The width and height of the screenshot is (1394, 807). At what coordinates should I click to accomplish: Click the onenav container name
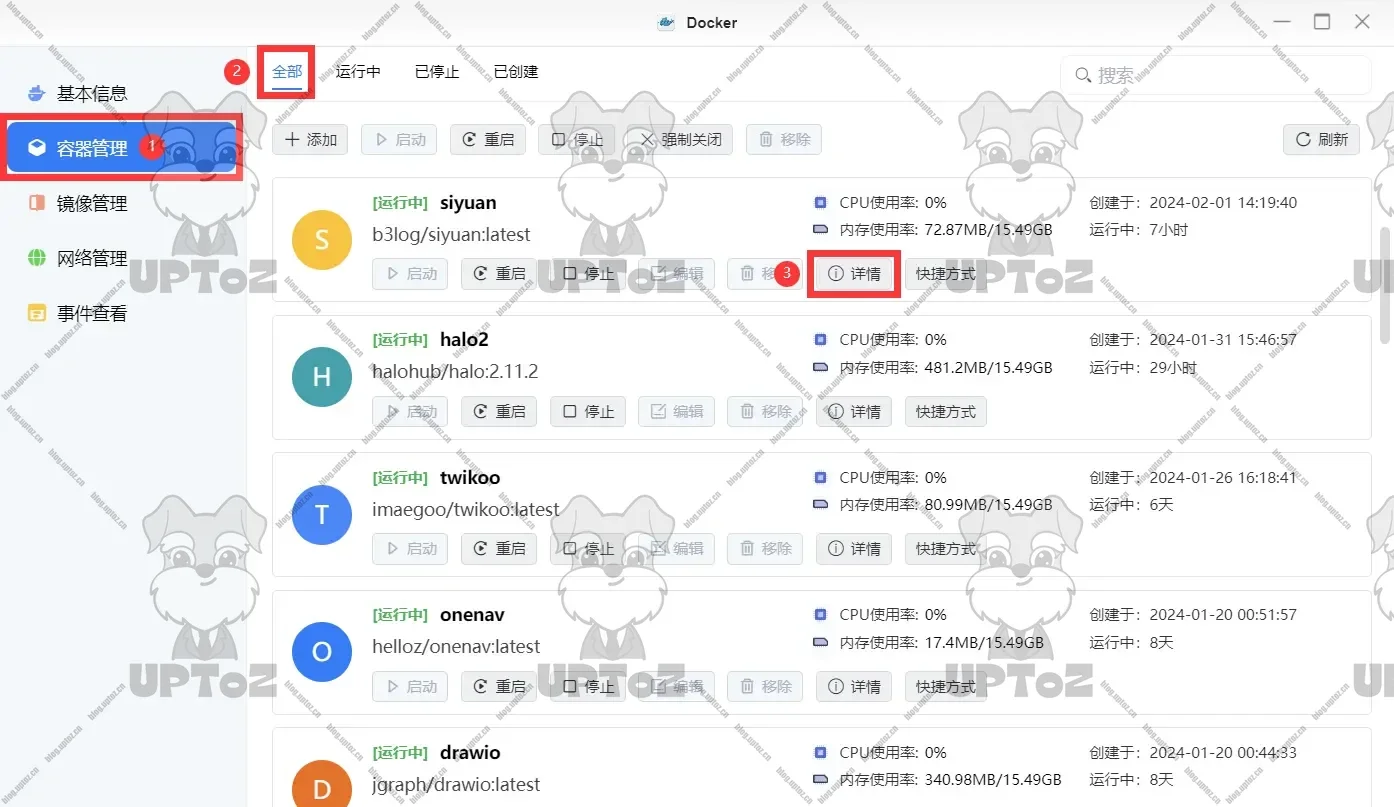[x=472, y=615]
